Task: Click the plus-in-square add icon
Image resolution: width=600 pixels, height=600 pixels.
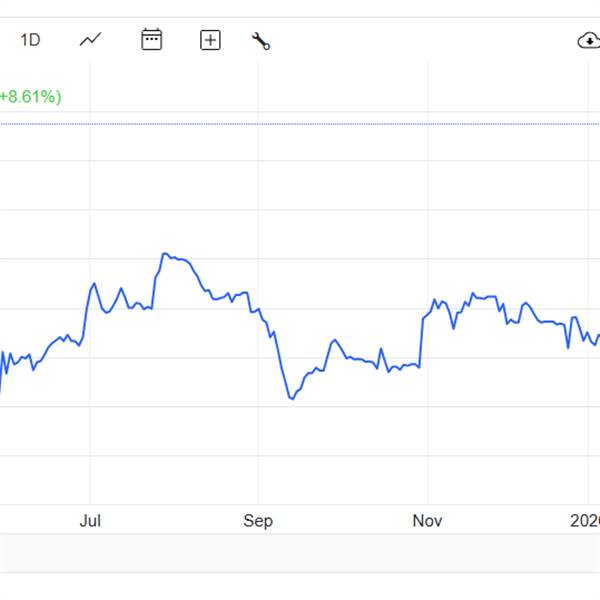Action: click(210, 41)
